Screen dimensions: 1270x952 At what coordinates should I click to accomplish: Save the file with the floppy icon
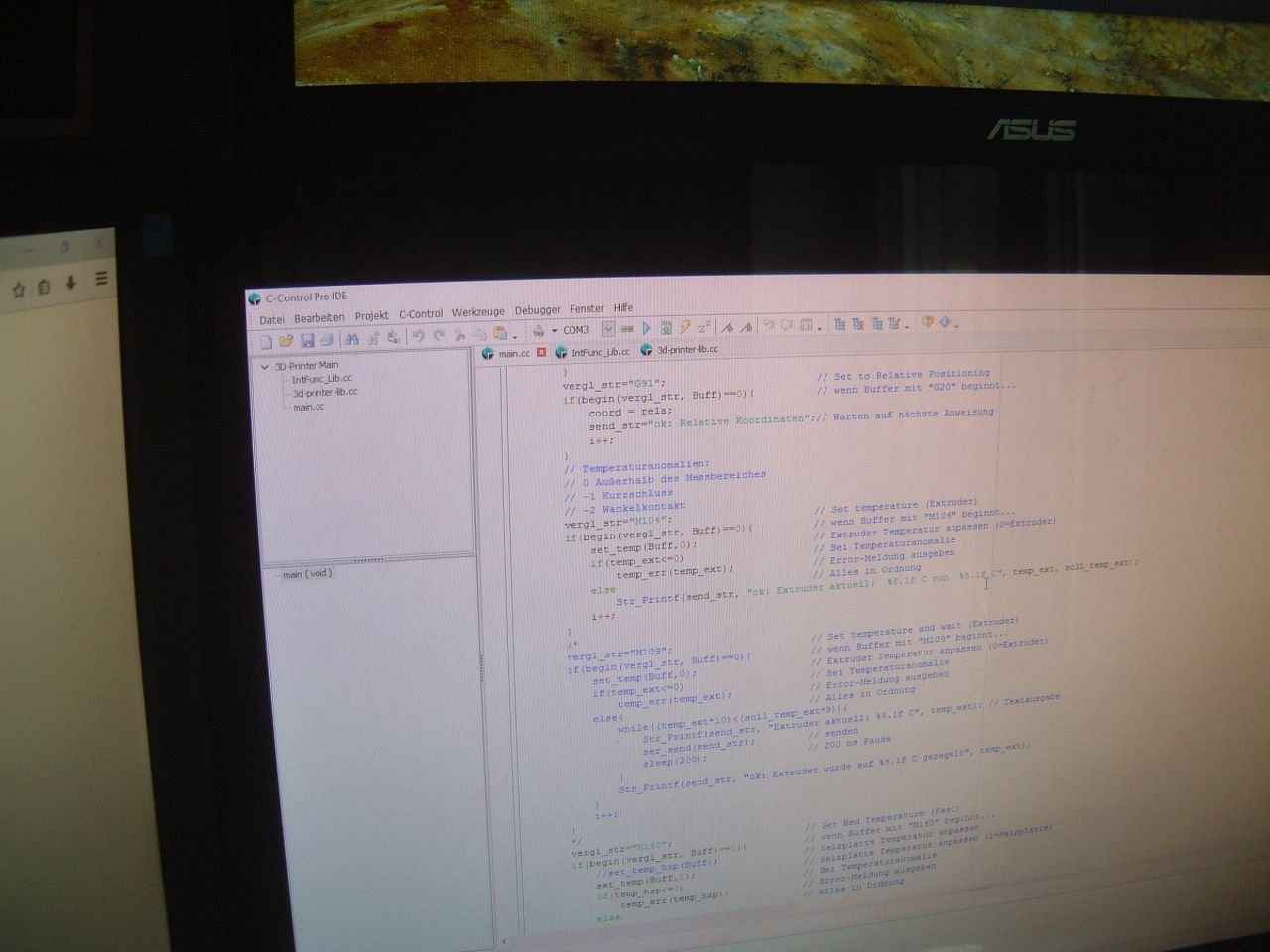tap(308, 340)
